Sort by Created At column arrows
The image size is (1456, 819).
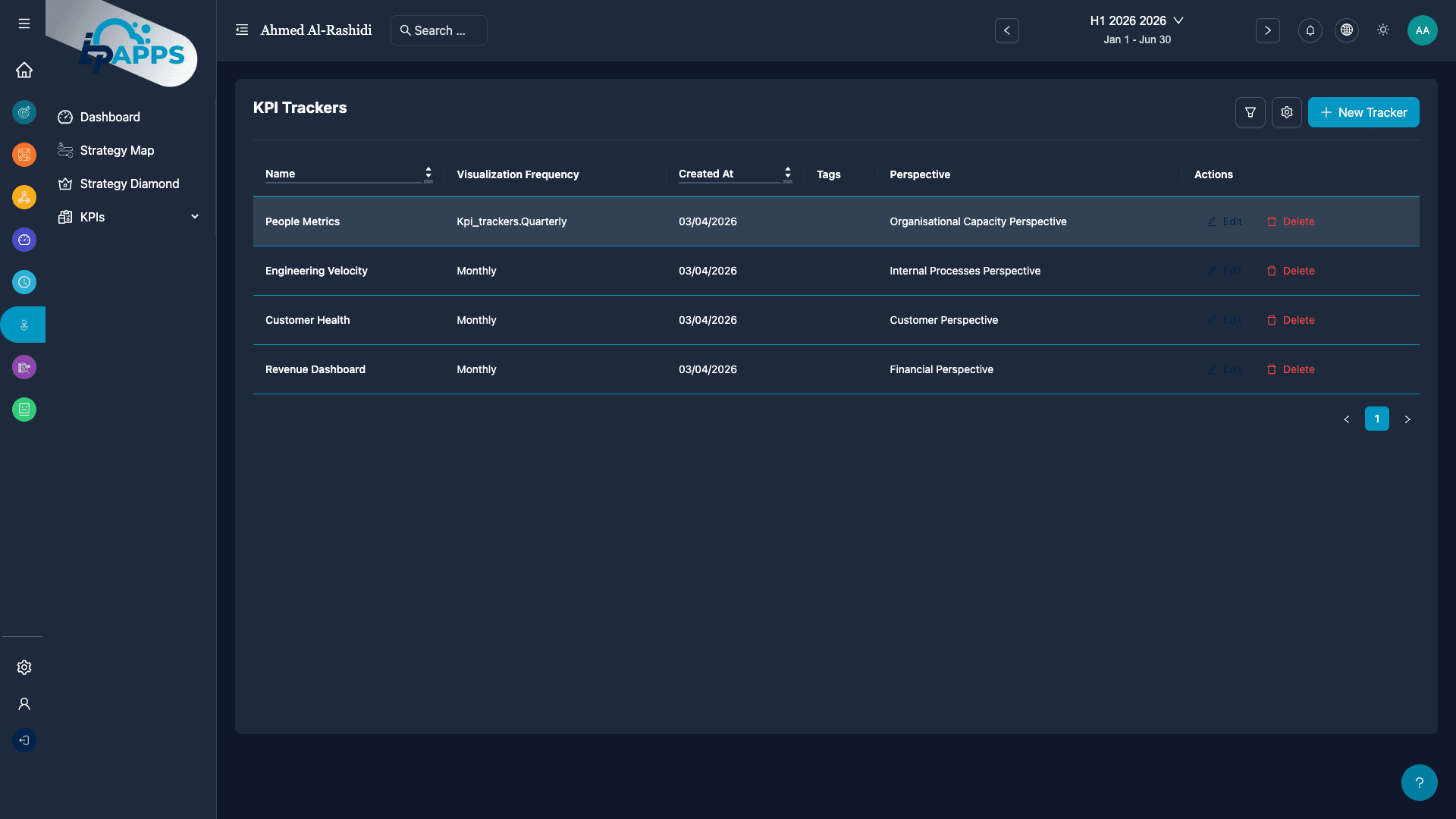click(788, 174)
